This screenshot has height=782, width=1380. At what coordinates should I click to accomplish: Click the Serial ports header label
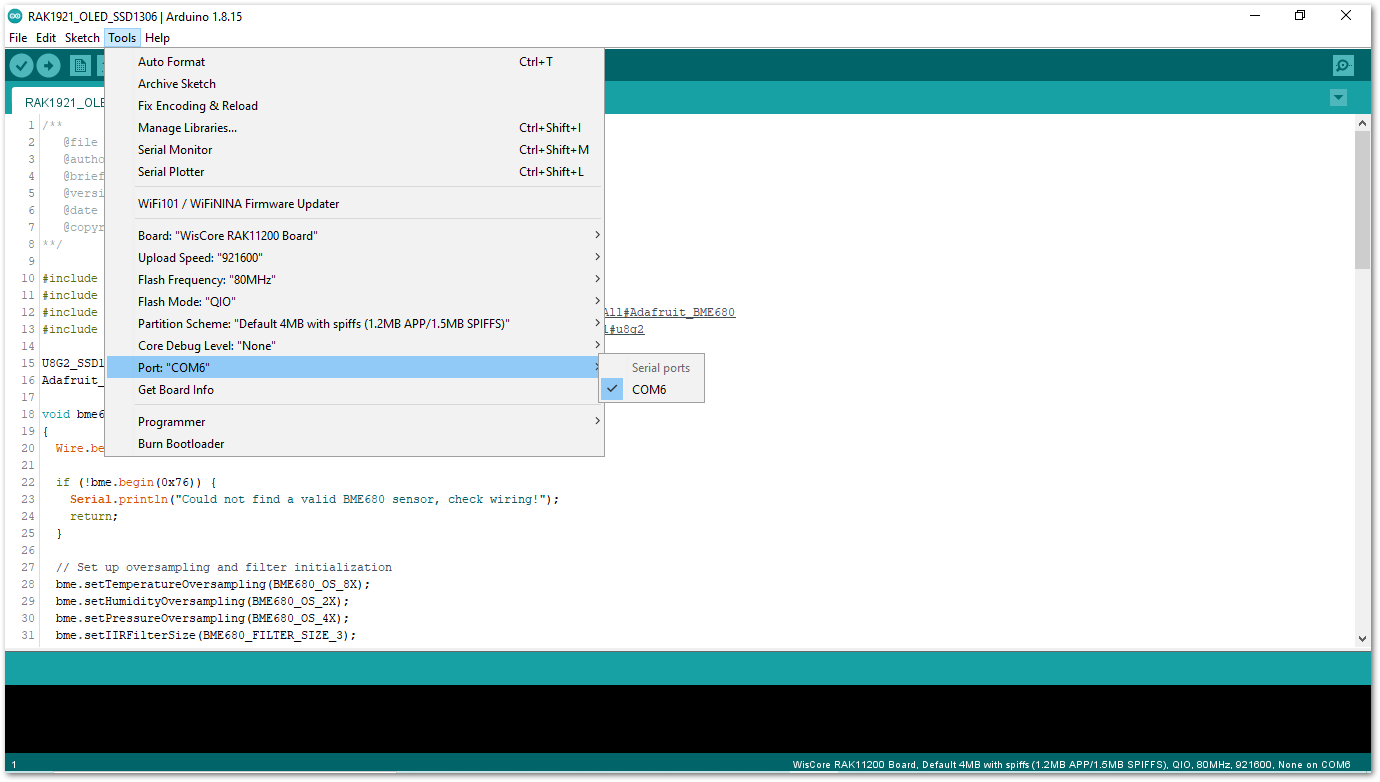click(660, 368)
